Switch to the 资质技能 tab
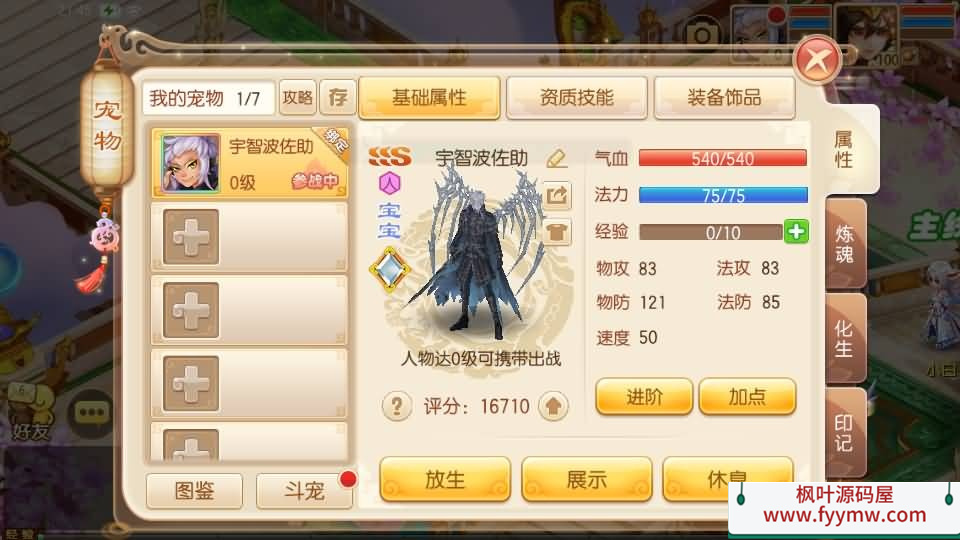Viewport: 960px width, 540px height. pos(577,98)
